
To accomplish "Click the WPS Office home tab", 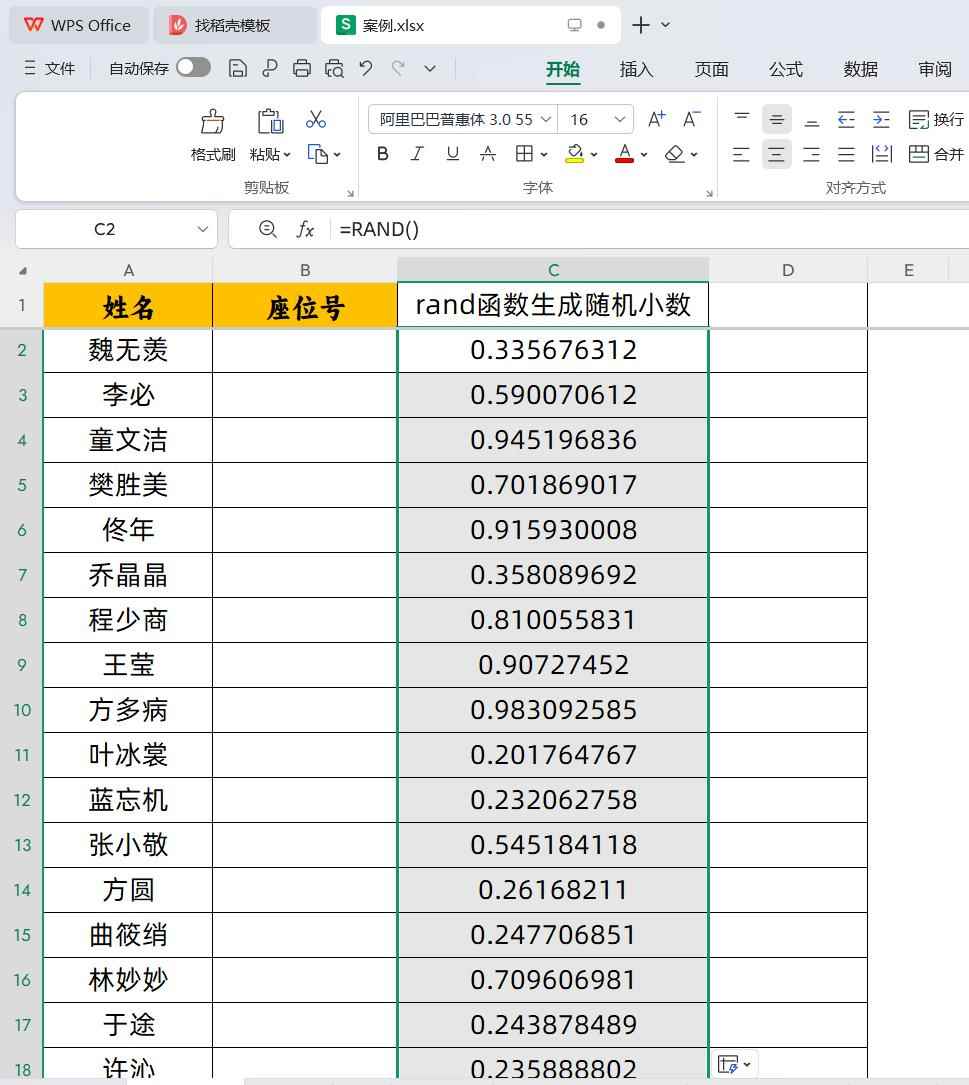I will (78, 26).
